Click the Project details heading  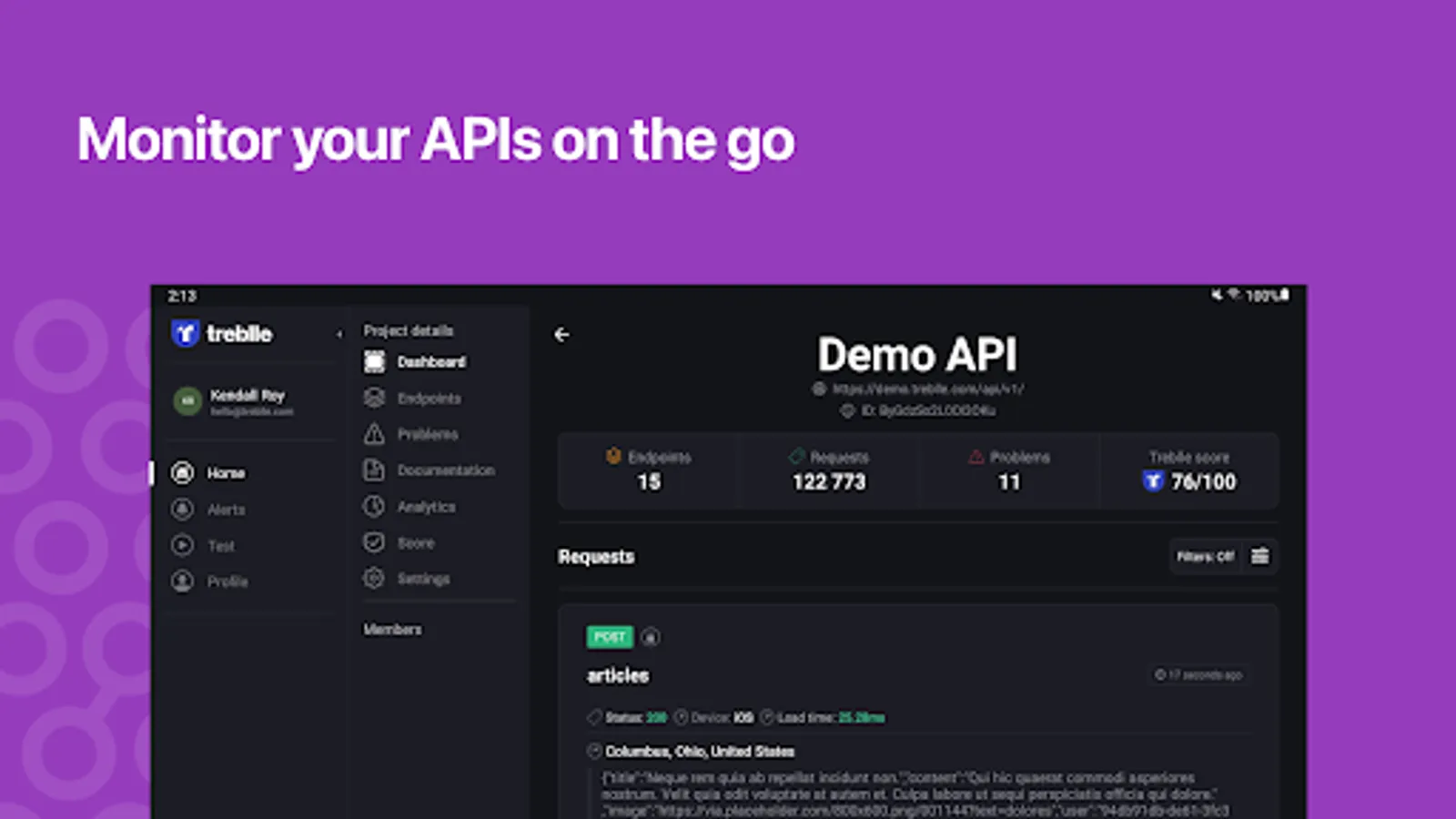[x=409, y=330]
